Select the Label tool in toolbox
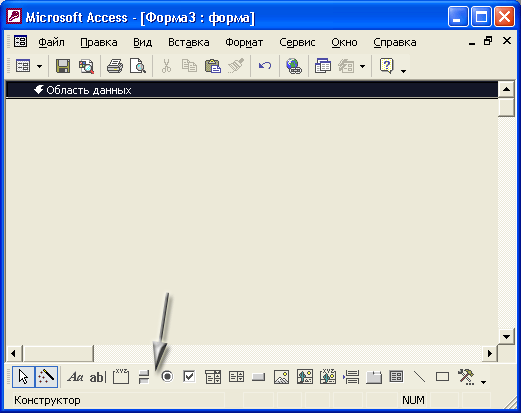The width and height of the screenshot is (521, 413). [x=75, y=377]
